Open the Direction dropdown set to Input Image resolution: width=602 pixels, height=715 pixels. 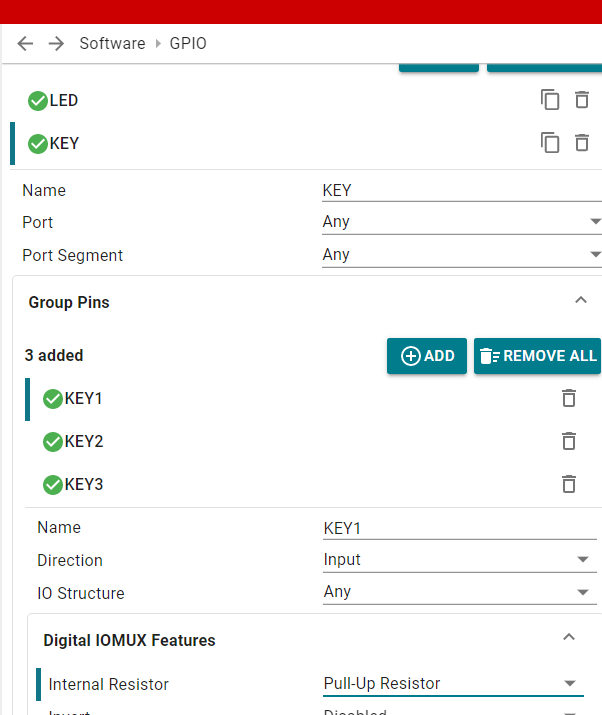(x=460, y=560)
